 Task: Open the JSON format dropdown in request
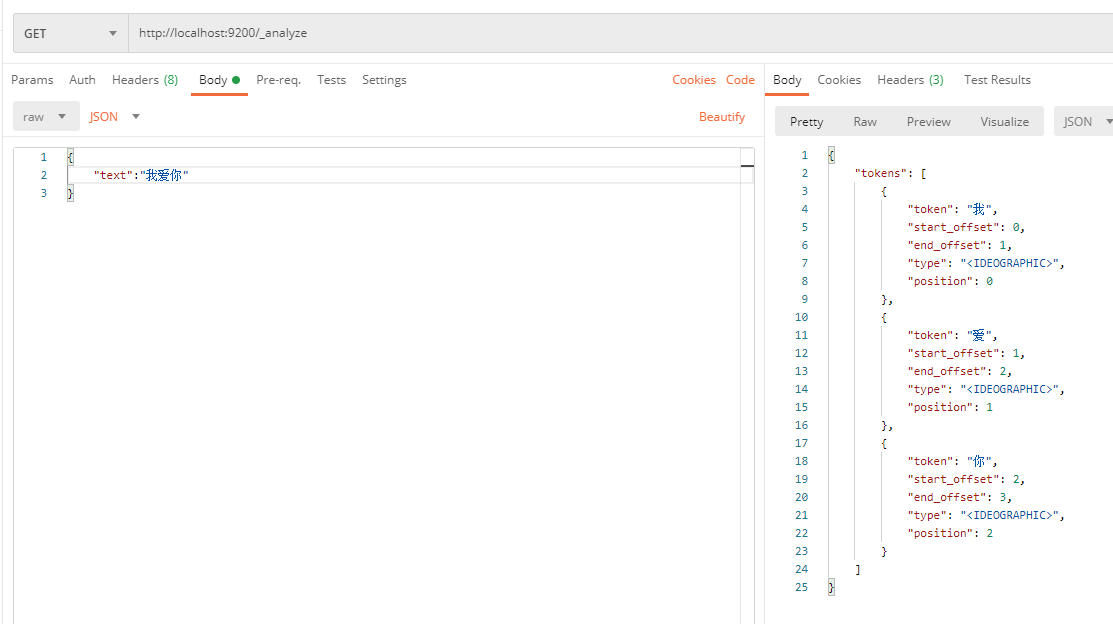[x=114, y=116]
